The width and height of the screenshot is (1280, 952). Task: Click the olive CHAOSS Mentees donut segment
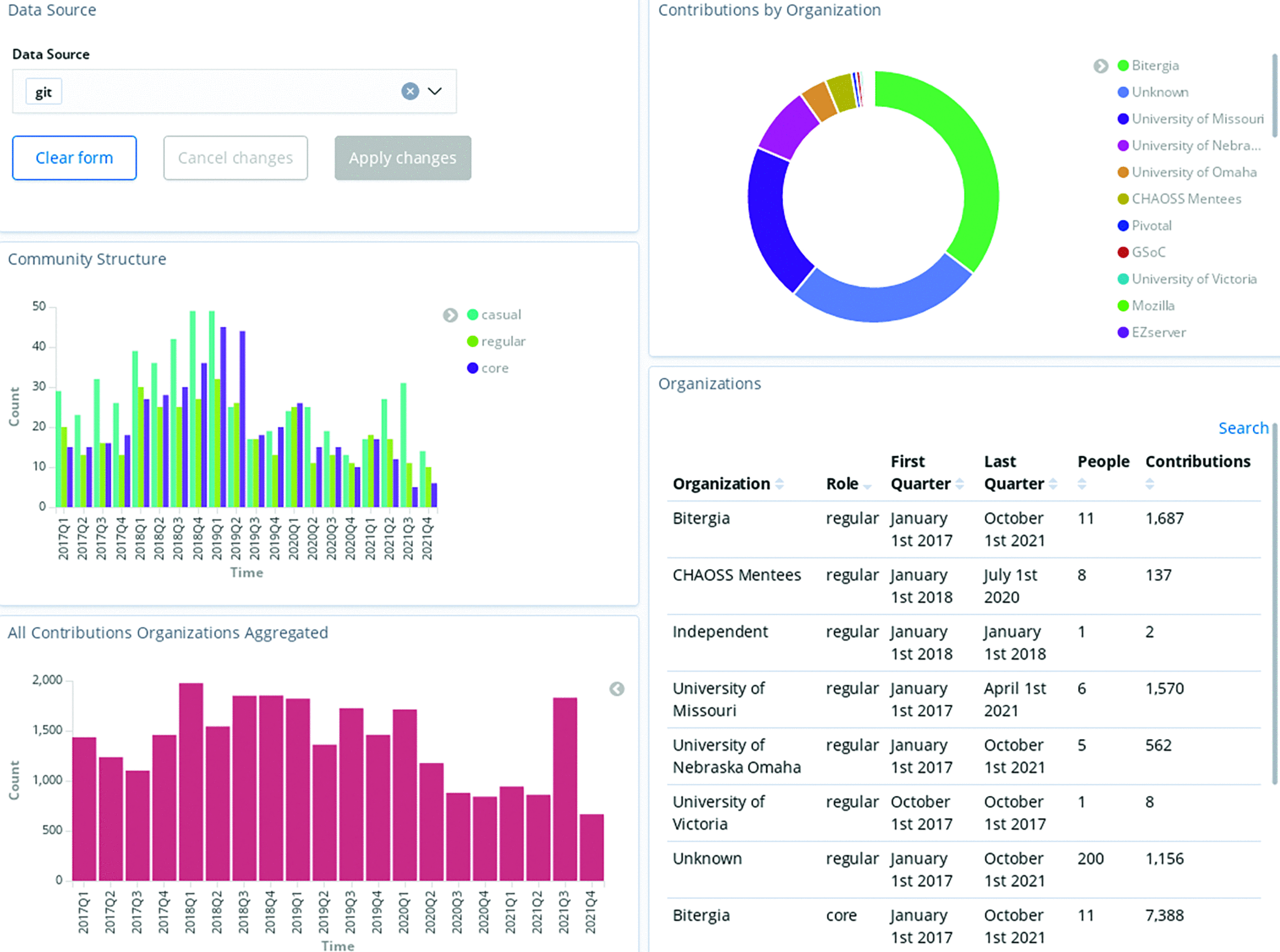[x=842, y=93]
